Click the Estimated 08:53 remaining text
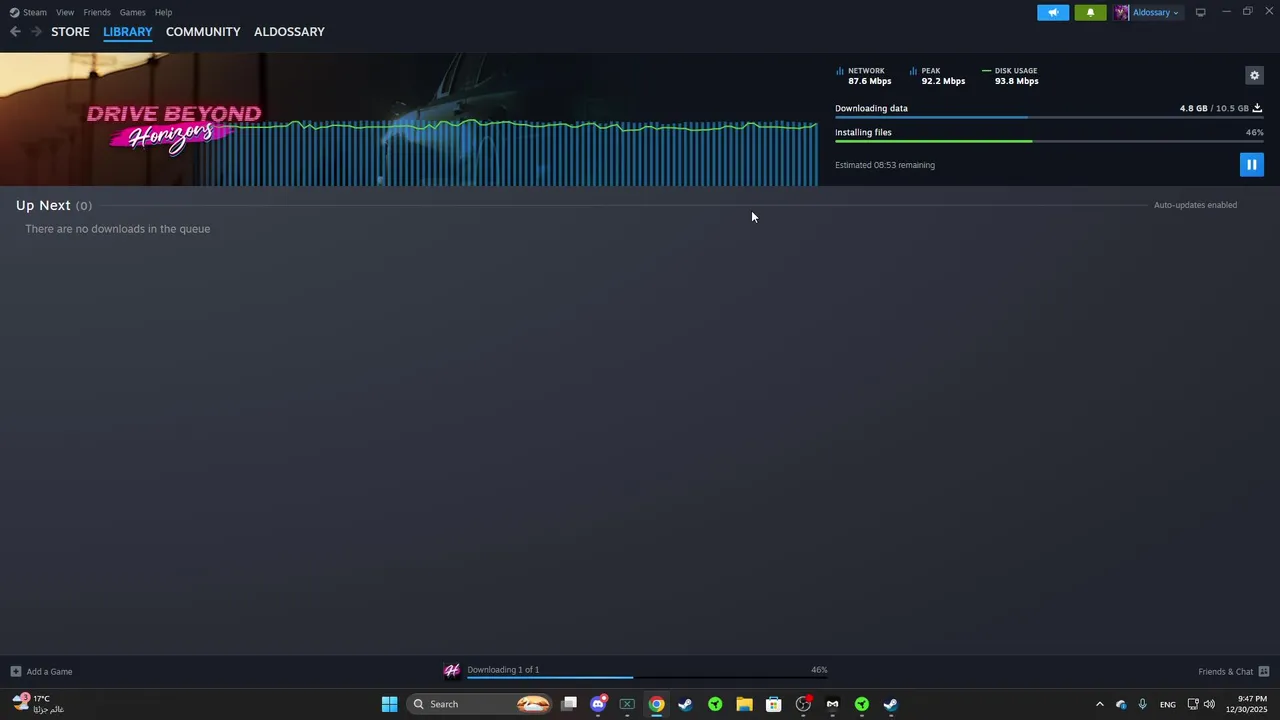The height and width of the screenshot is (720, 1280). (x=885, y=165)
